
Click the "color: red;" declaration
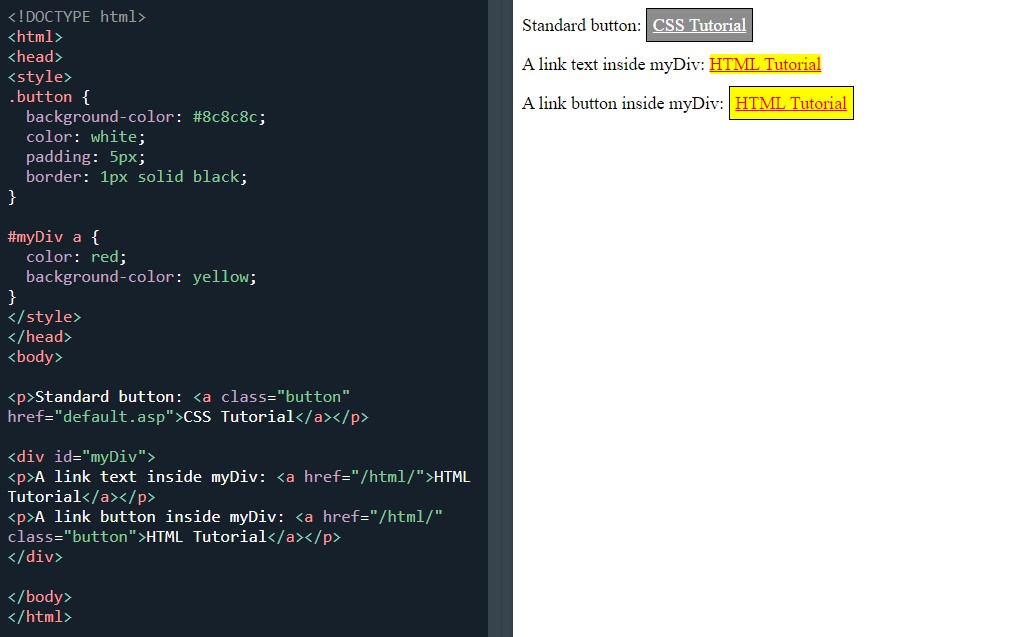pos(76,257)
